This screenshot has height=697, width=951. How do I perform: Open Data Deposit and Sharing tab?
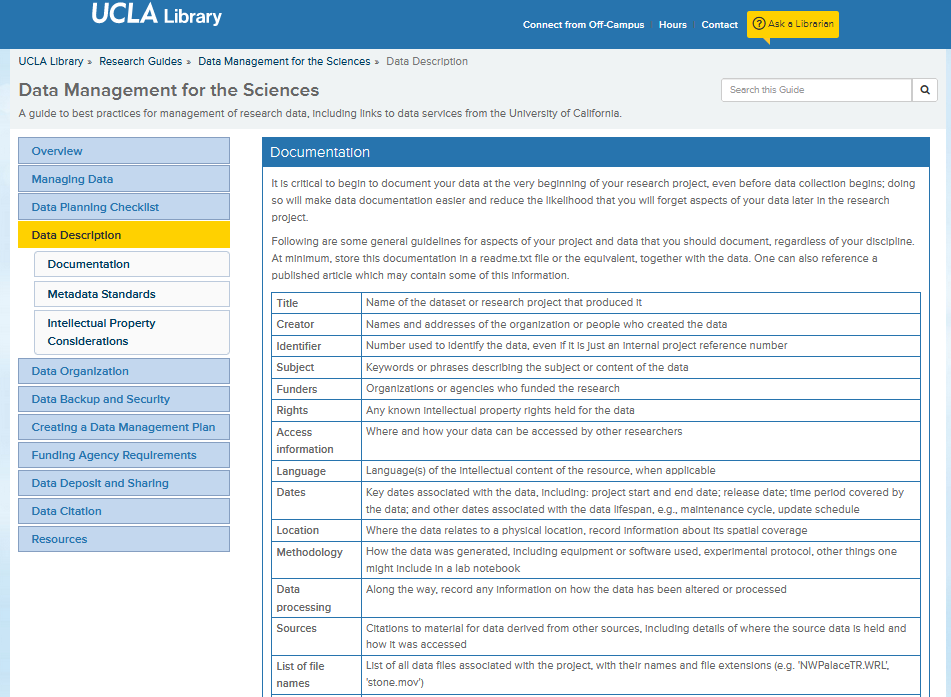click(x=124, y=483)
